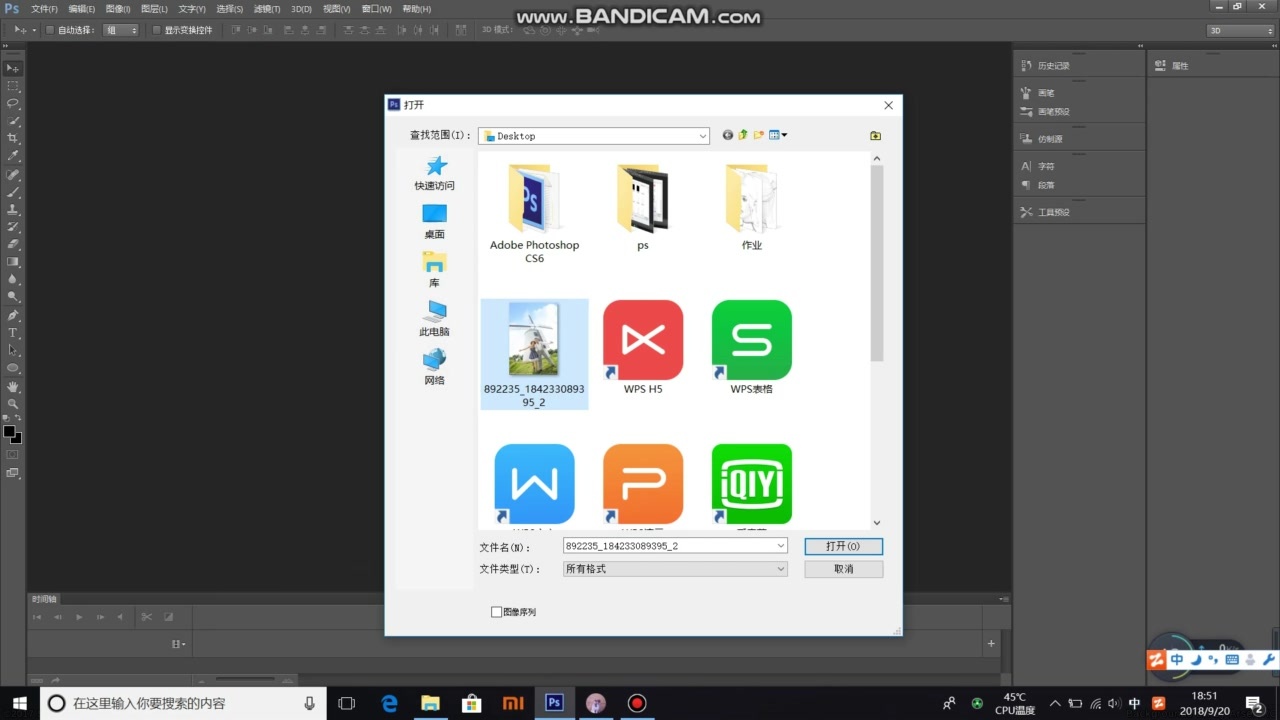Screen dimensions: 1280x720
Task: Select the WPS H5 shortcut
Action: (x=643, y=348)
